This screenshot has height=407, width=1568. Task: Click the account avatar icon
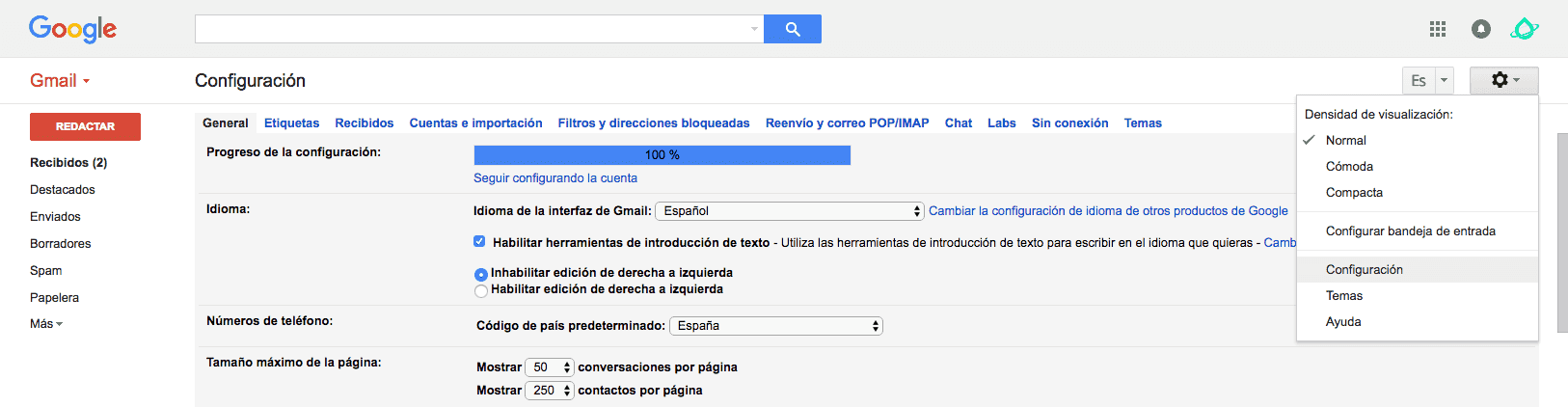pyautogui.click(x=1524, y=29)
